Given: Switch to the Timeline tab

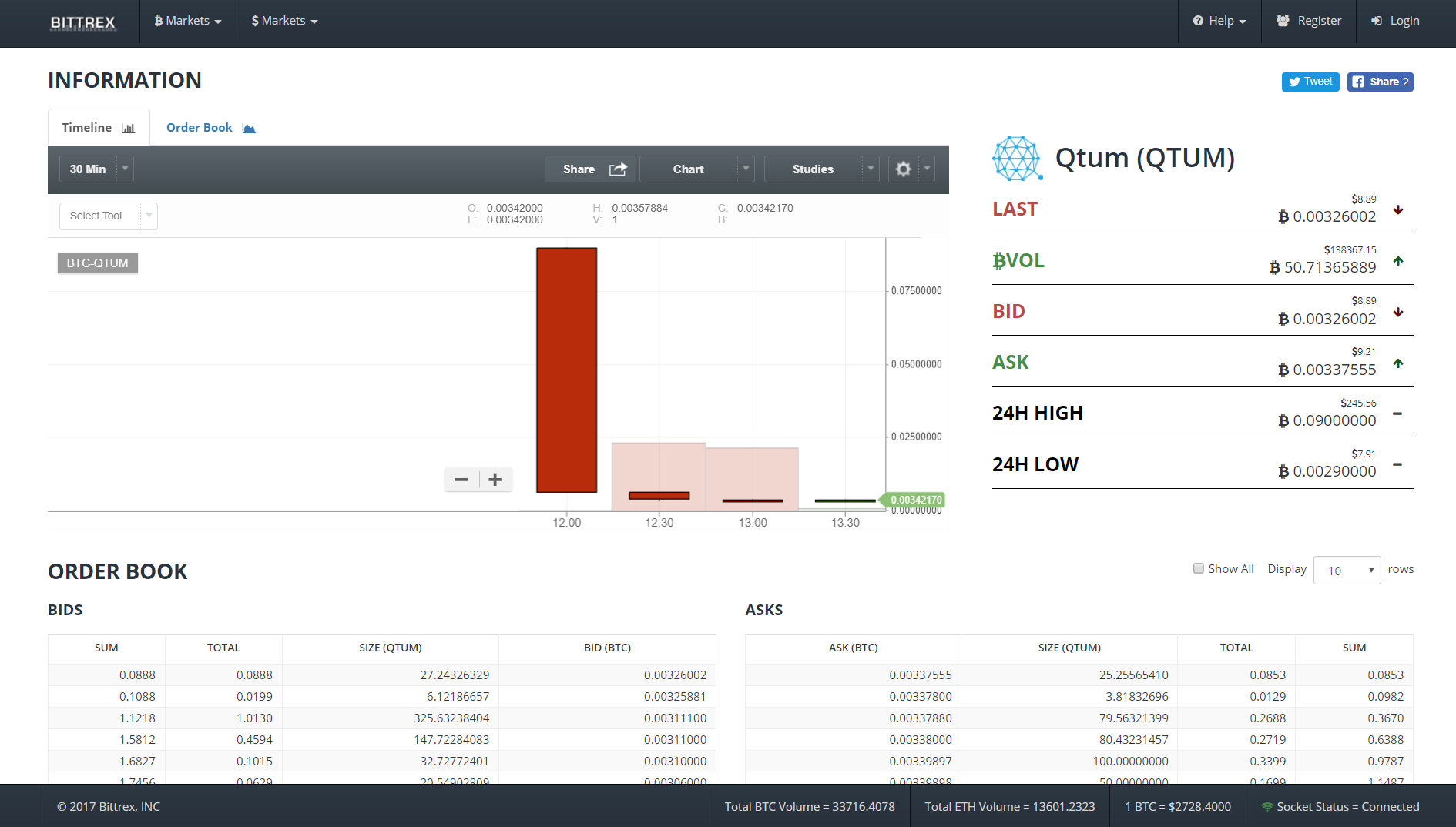Looking at the screenshot, I should coord(99,127).
